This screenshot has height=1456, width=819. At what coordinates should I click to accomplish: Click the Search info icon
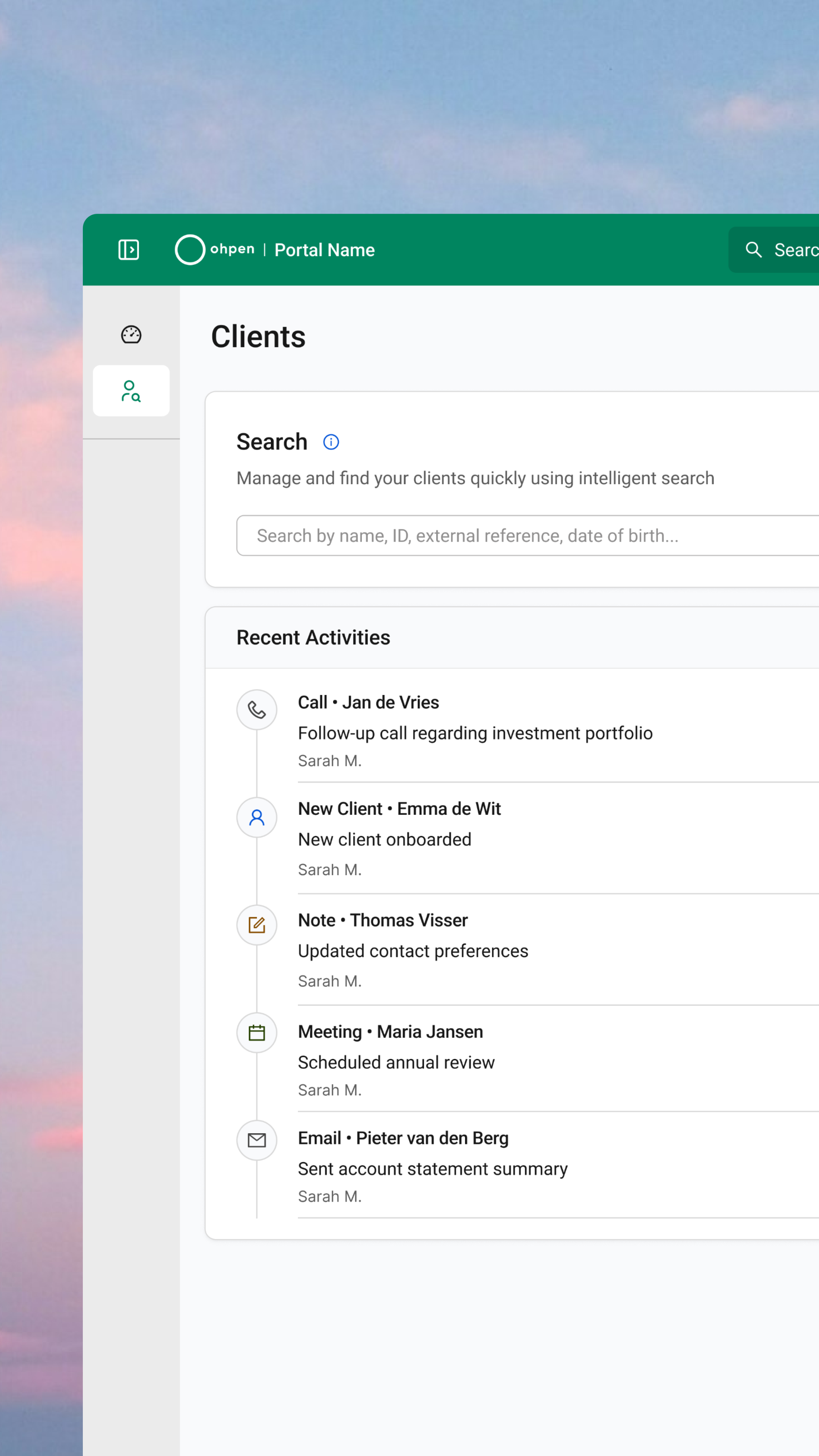(x=331, y=442)
